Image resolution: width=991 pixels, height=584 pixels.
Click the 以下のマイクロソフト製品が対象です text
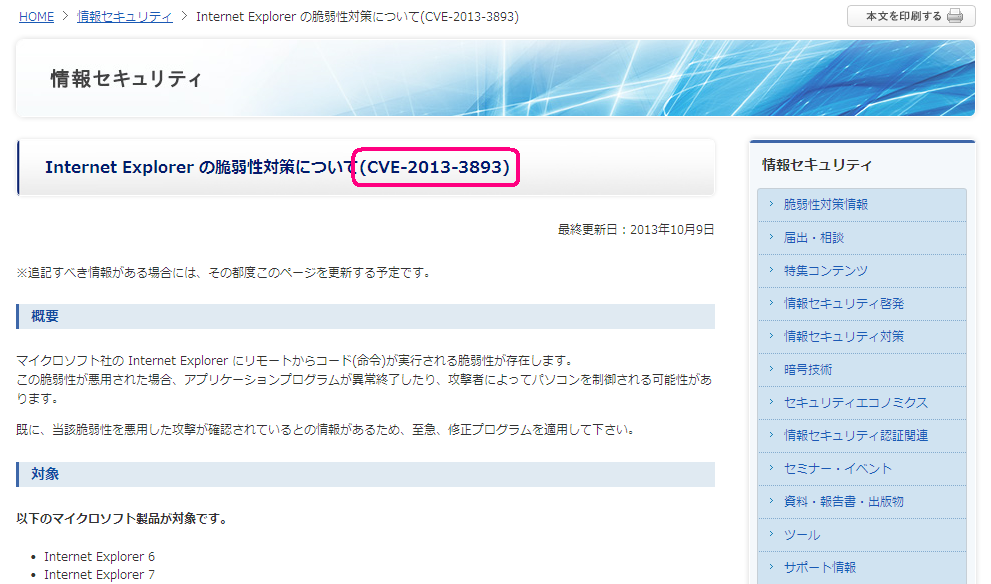coord(122,519)
